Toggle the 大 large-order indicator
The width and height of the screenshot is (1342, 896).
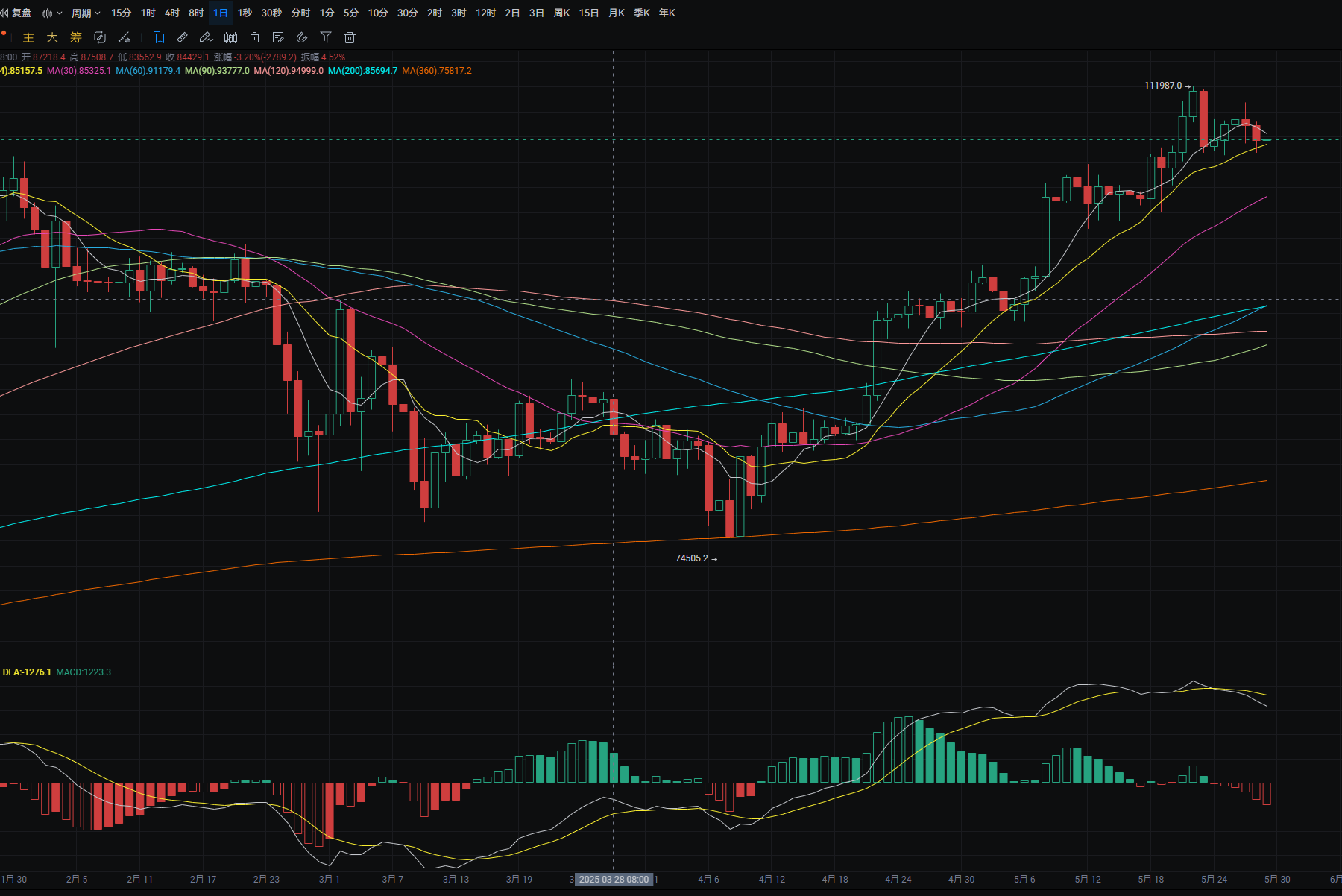52,37
